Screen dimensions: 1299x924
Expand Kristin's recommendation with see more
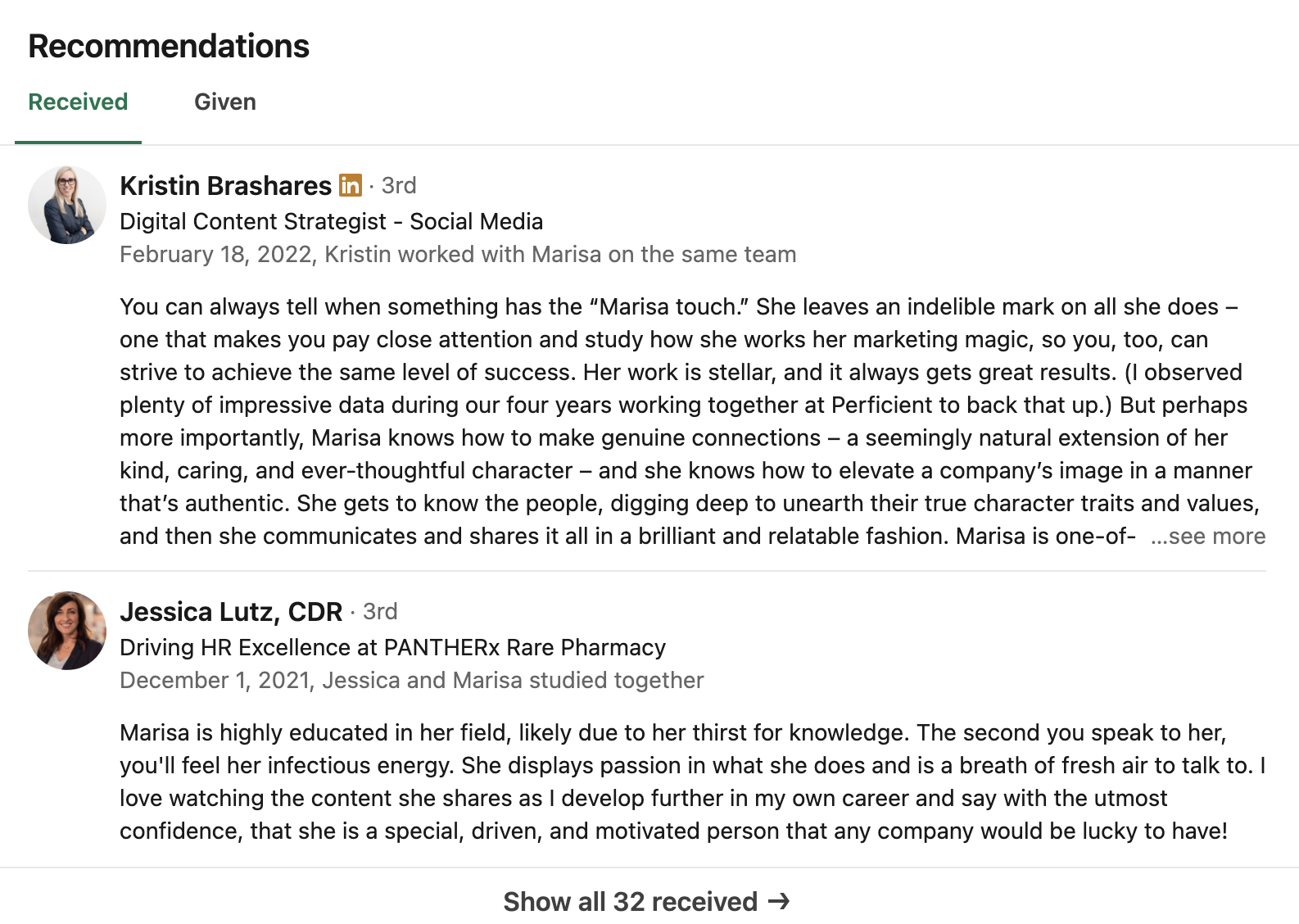click(x=1208, y=537)
